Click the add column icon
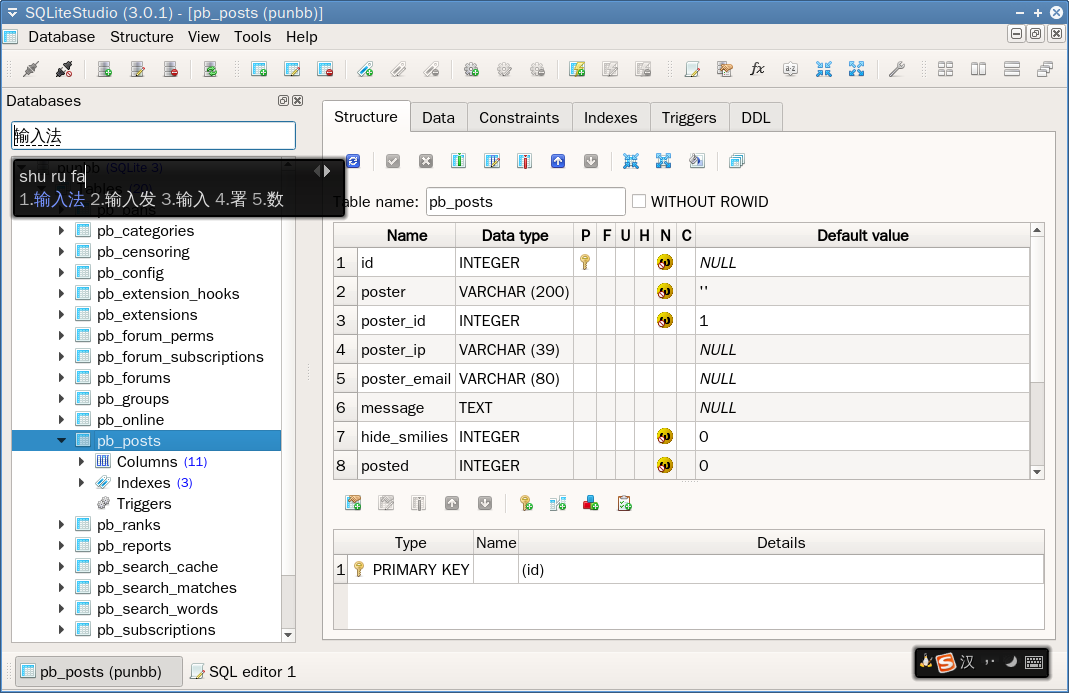 459,161
